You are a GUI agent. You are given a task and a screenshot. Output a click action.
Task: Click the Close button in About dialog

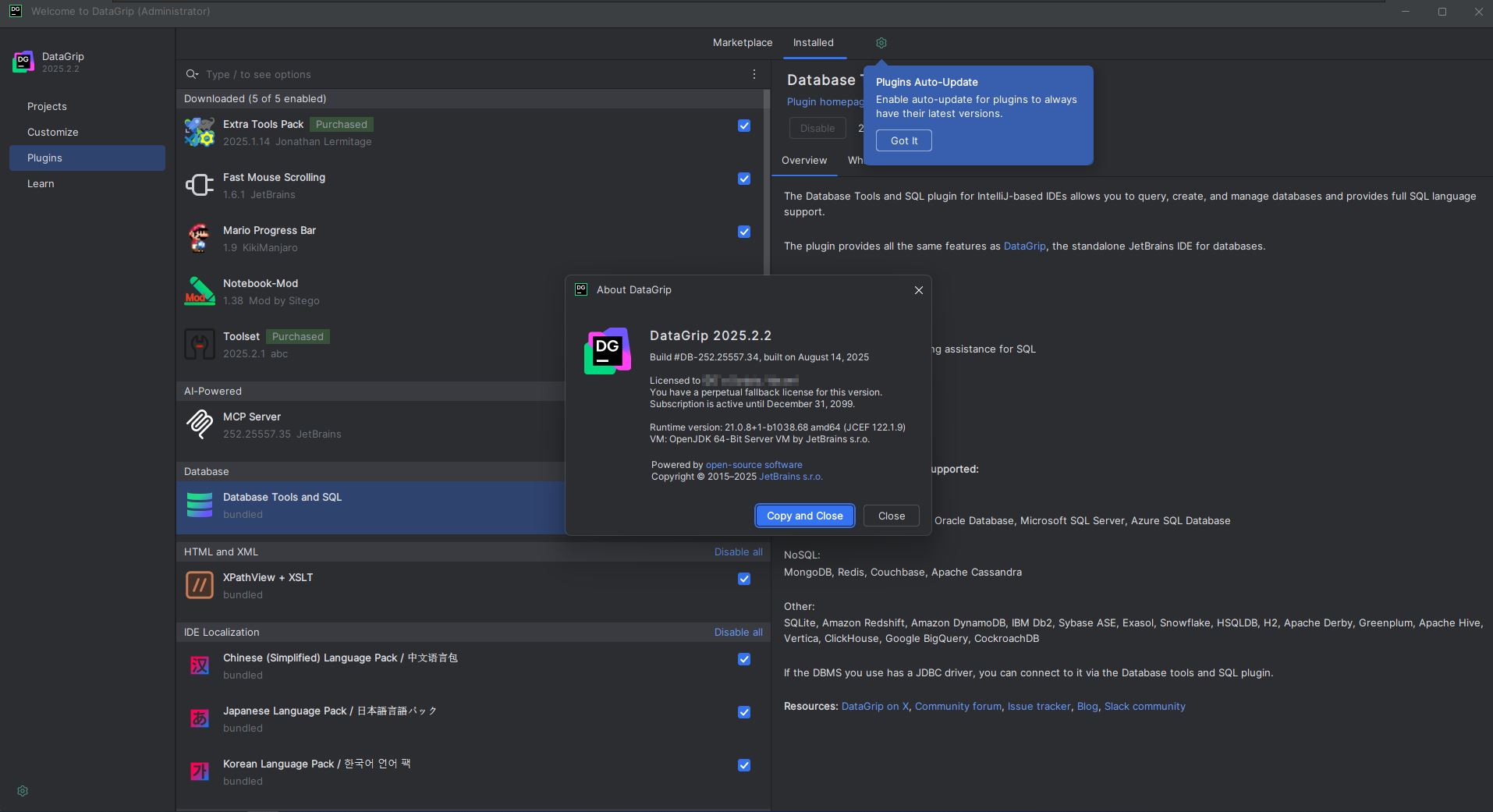coord(892,516)
